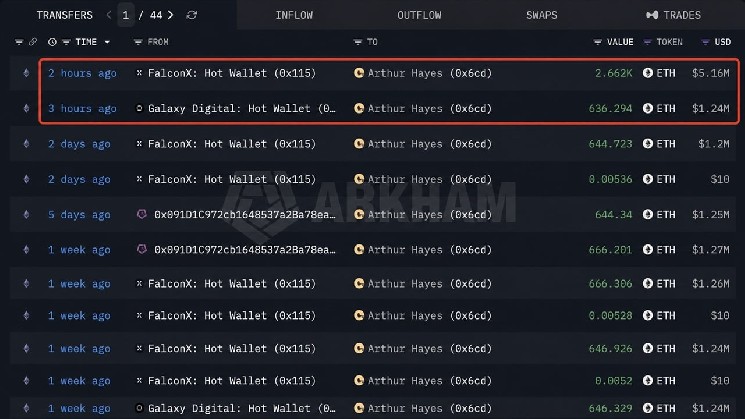Open FalconX Hot Wallet in 2 hours row

click(231, 73)
